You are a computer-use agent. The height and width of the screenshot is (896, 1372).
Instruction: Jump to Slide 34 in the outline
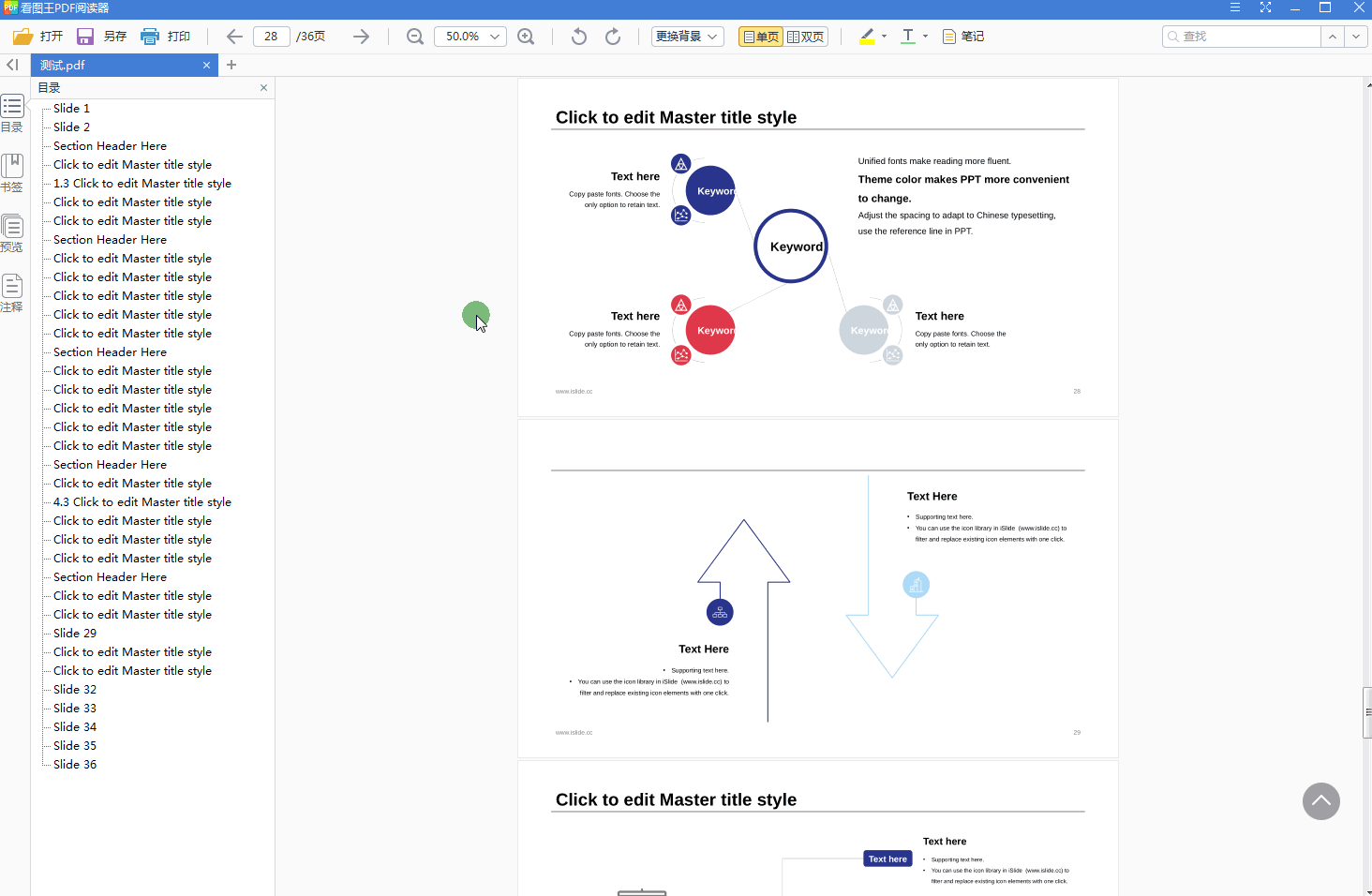[x=75, y=727]
